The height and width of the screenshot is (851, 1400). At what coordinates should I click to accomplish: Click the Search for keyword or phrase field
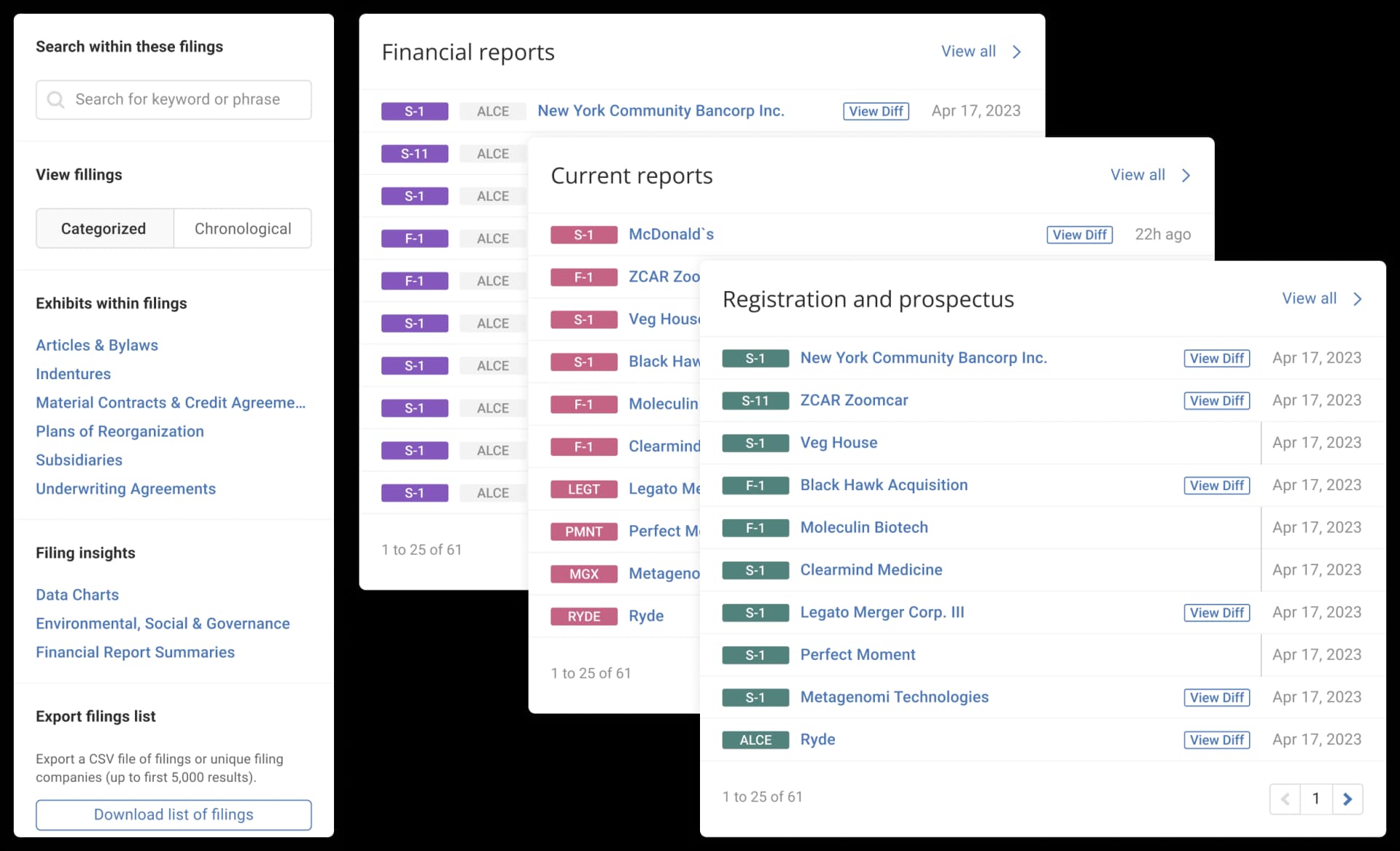pyautogui.click(x=174, y=100)
